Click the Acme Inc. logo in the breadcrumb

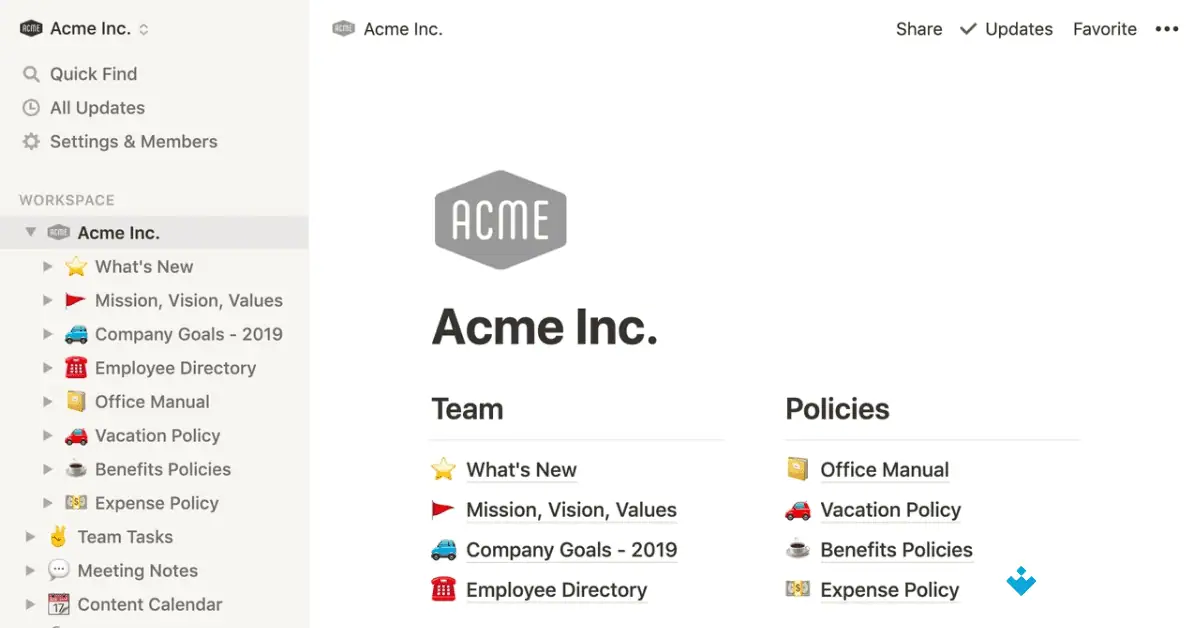(x=342, y=29)
